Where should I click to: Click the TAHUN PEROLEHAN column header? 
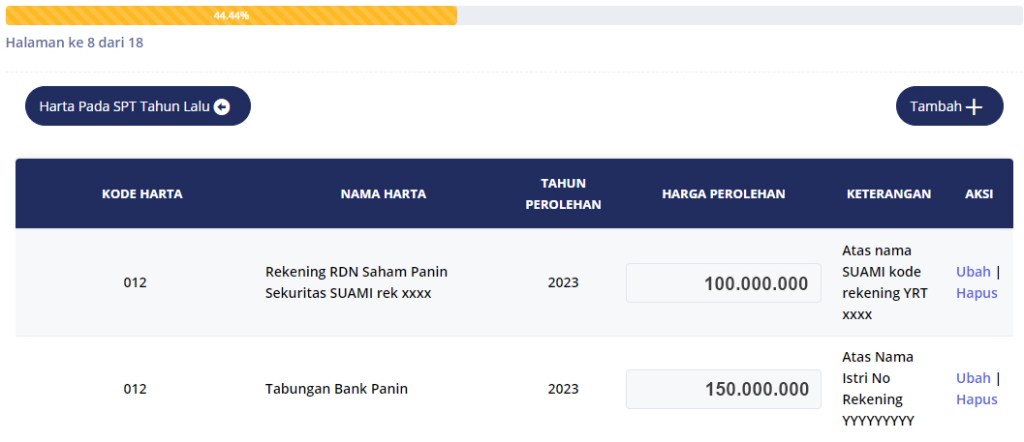point(563,194)
